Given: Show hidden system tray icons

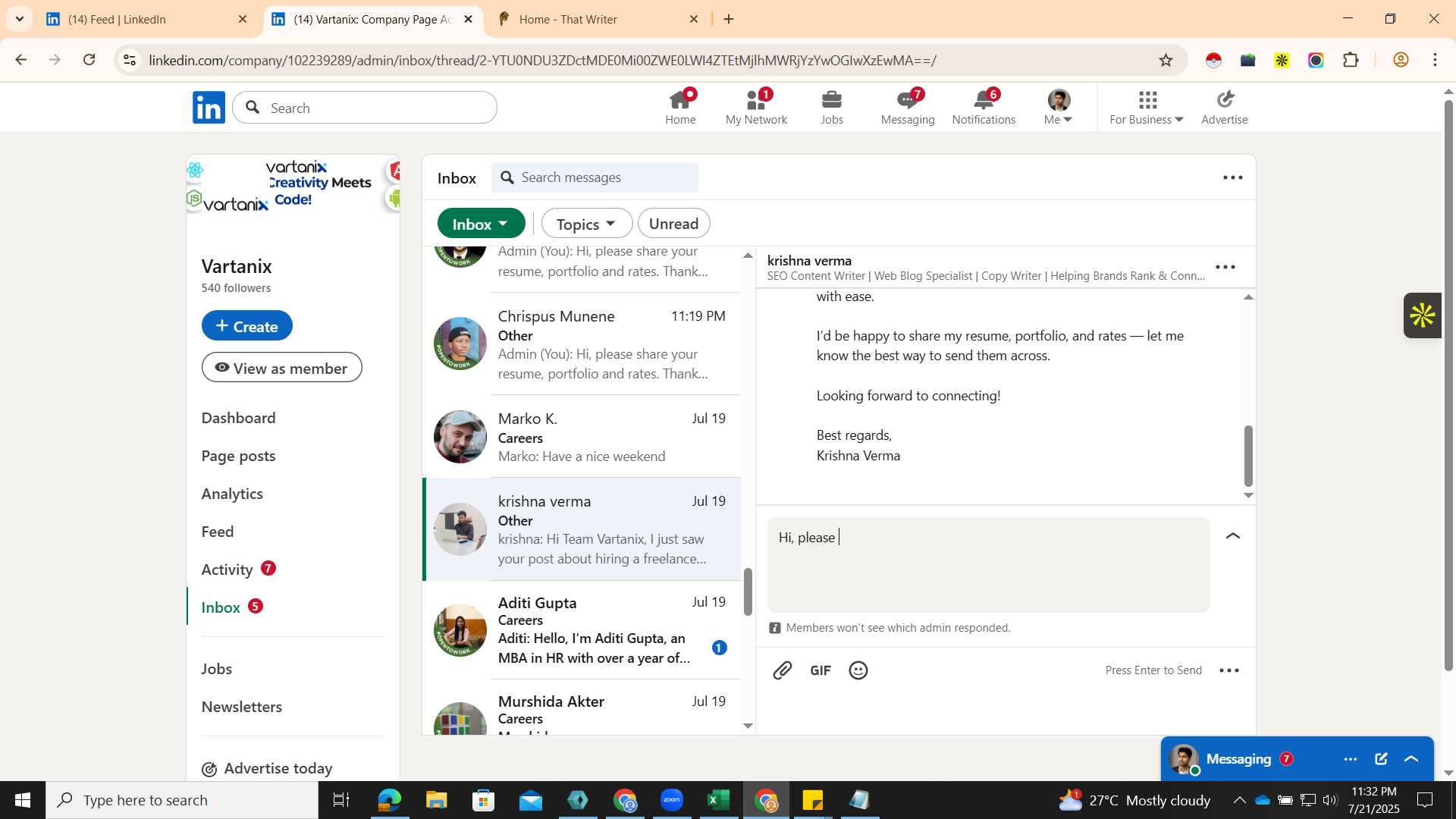Looking at the screenshot, I should tap(1239, 800).
